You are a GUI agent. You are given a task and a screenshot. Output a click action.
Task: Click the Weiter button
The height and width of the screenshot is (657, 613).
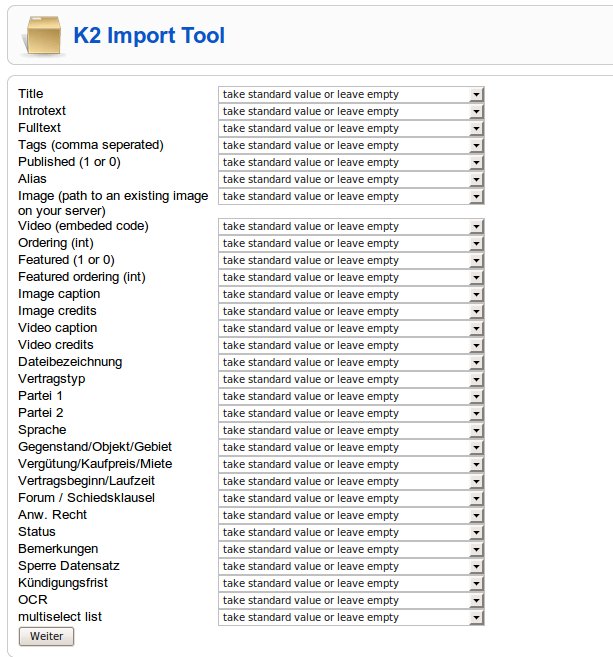pyautogui.click(x=47, y=636)
